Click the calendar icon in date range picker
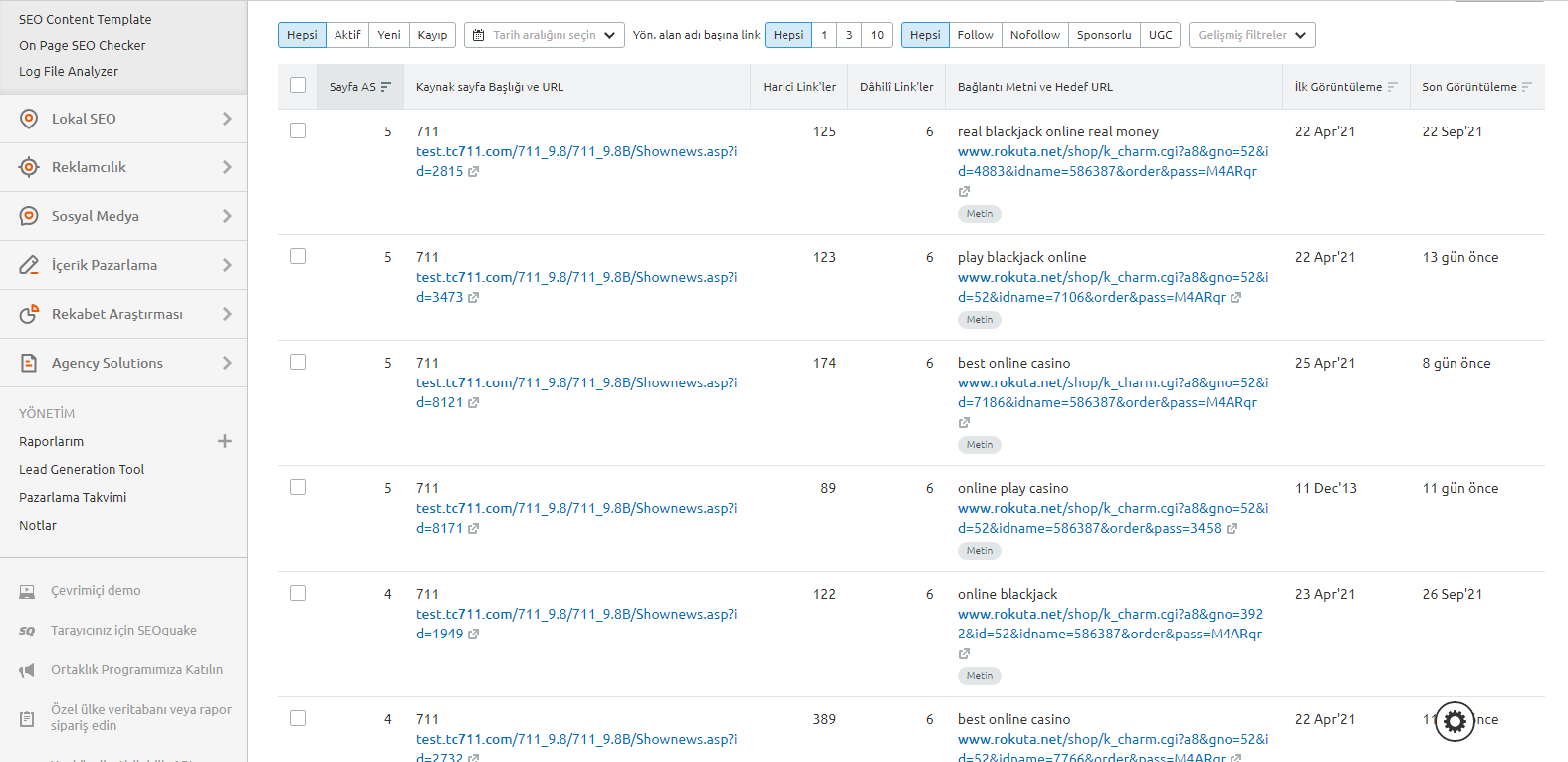The width and height of the screenshot is (1568, 762). click(478, 35)
